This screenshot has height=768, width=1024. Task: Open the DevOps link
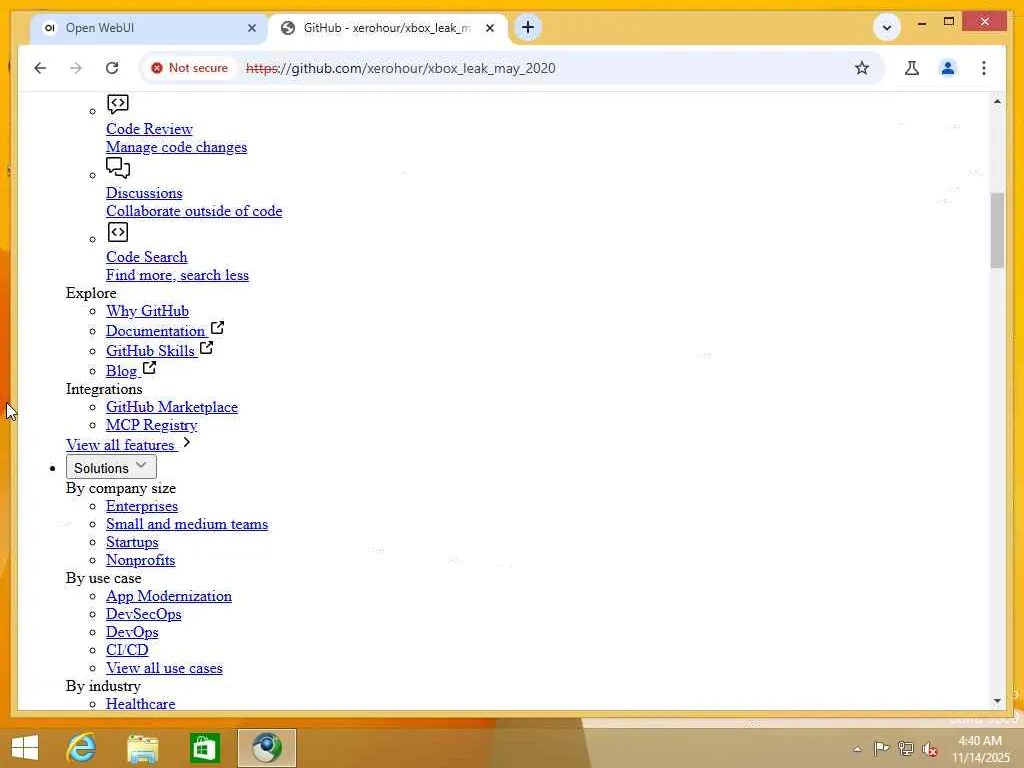tap(132, 632)
